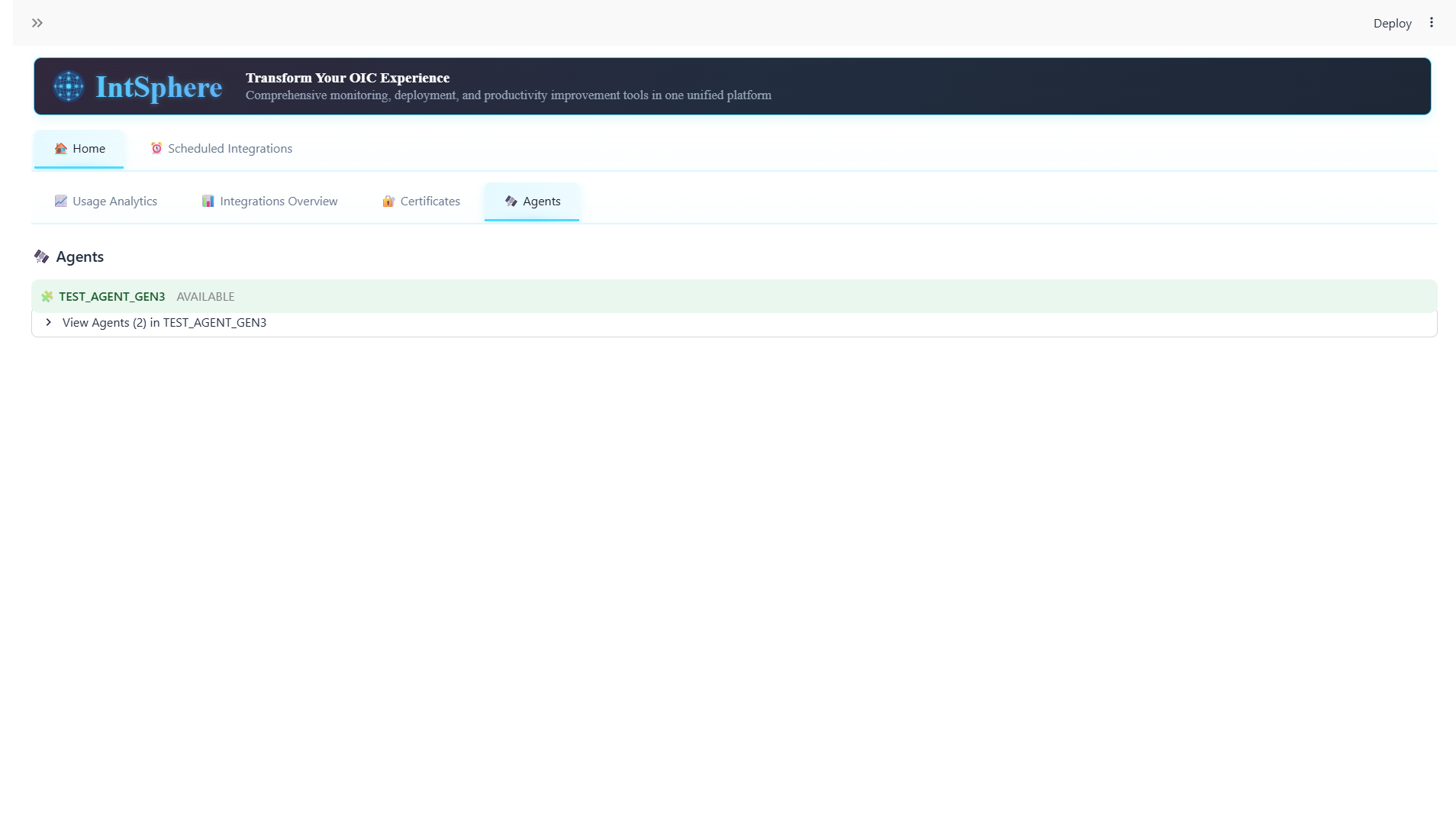1456x819 pixels.
Task: Click the IntSphere title text
Action: click(159, 87)
